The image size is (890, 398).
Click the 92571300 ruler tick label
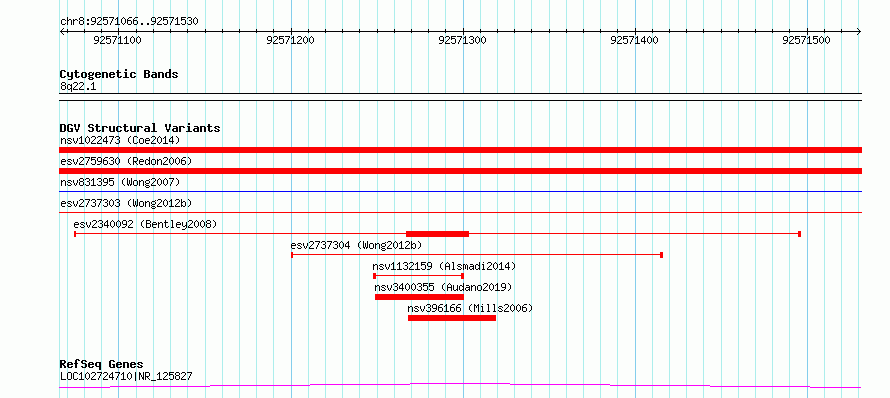tap(463, 40)
